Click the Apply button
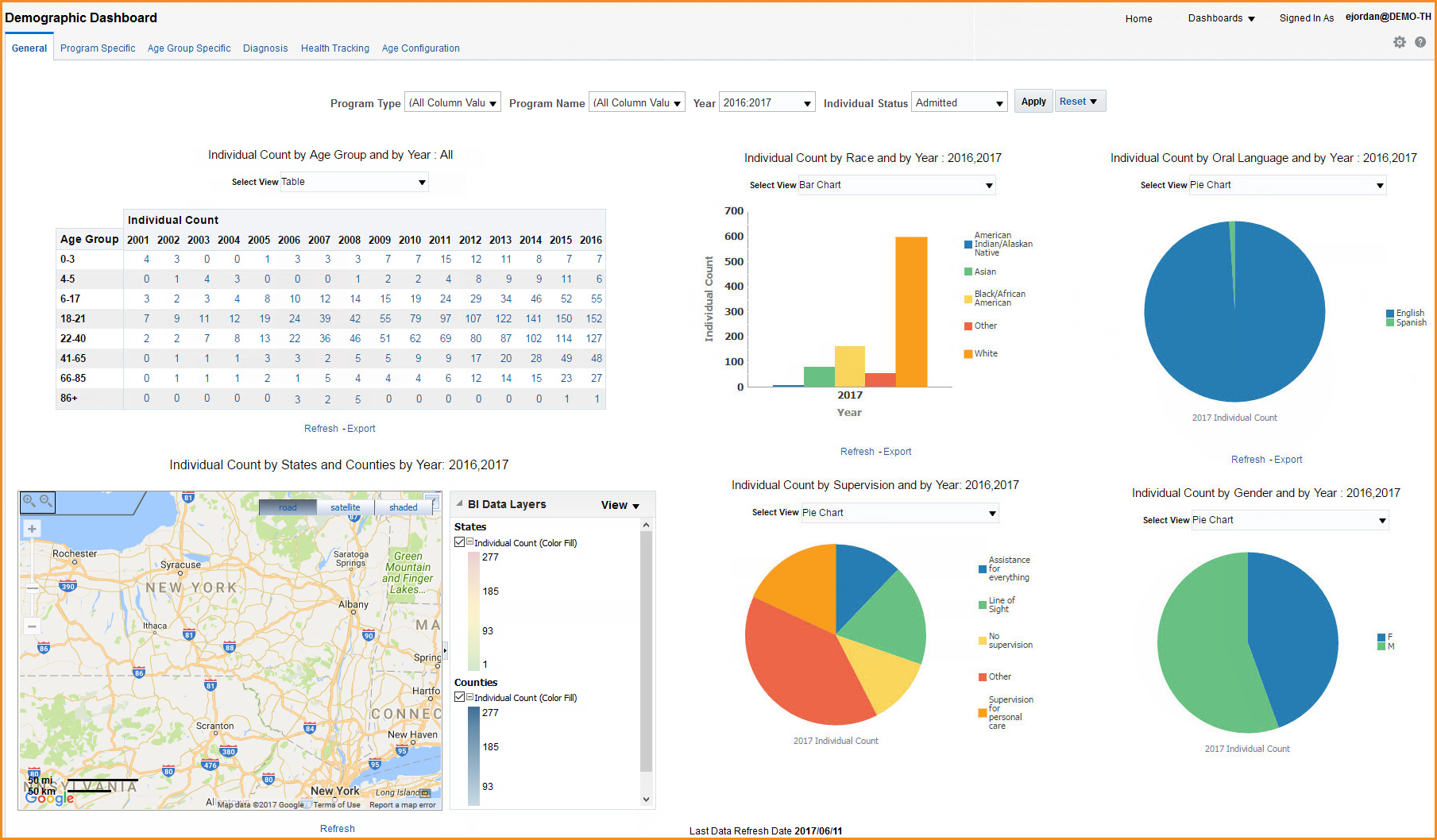1437x840 pixels. [x=1033, y=101]
